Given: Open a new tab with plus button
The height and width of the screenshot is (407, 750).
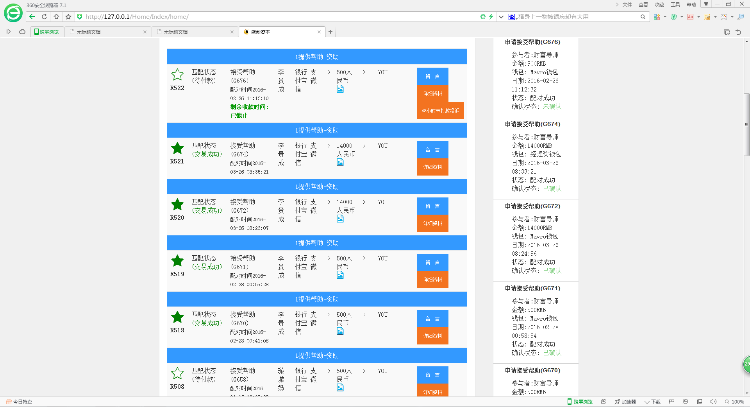Looking at the screenshot, I should (x=330, y=32).
